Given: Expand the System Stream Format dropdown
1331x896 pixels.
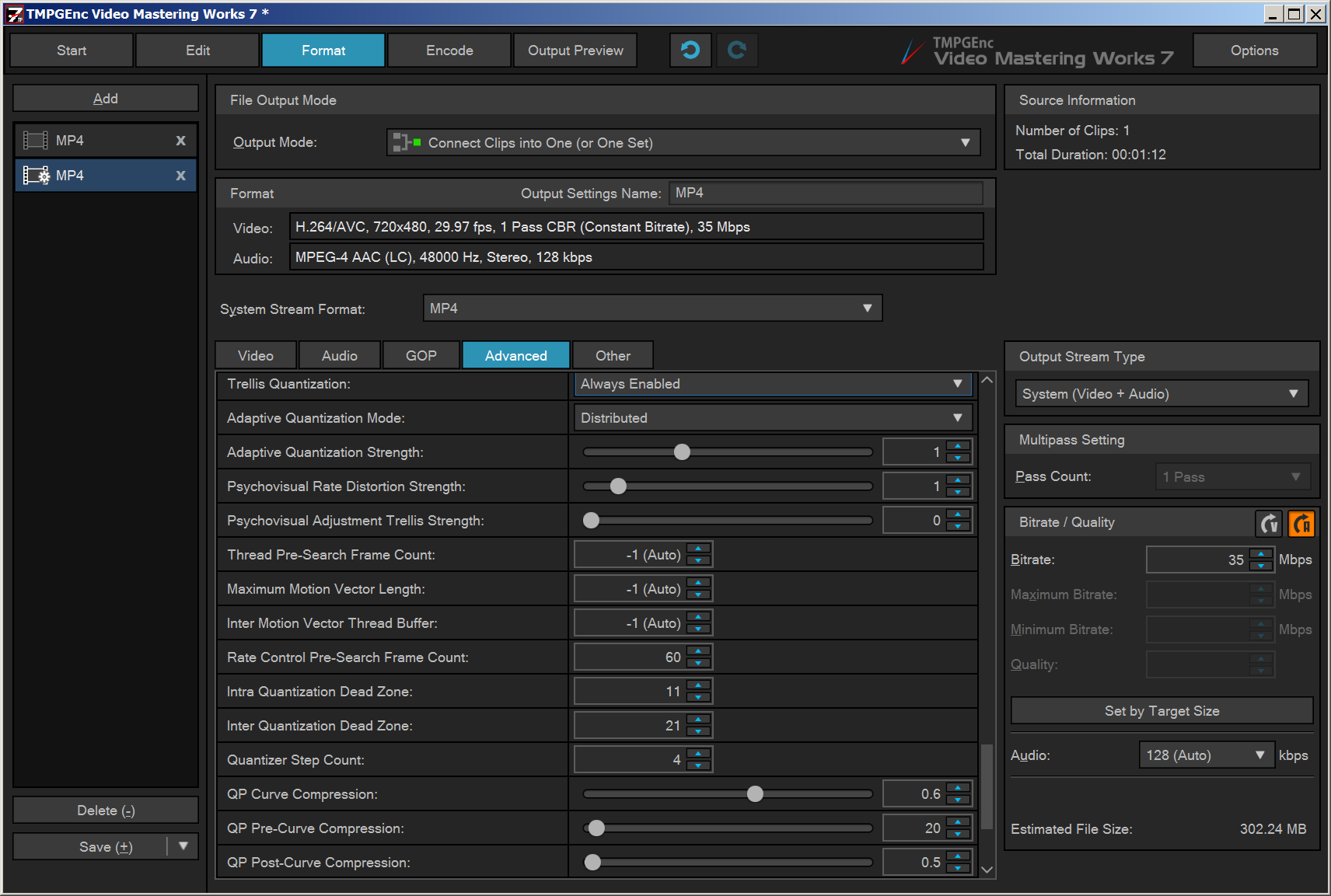Looking at the screenshot, I should 867,309.
